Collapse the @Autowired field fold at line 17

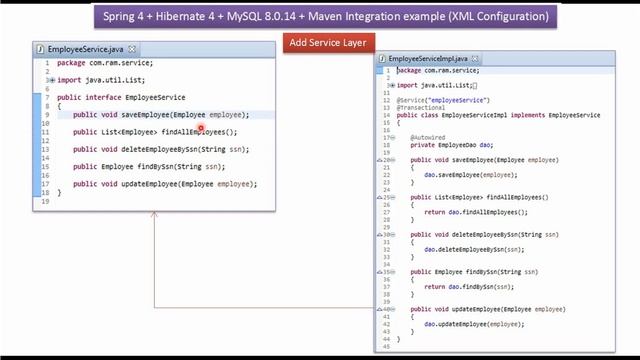[x=393, y=138]
